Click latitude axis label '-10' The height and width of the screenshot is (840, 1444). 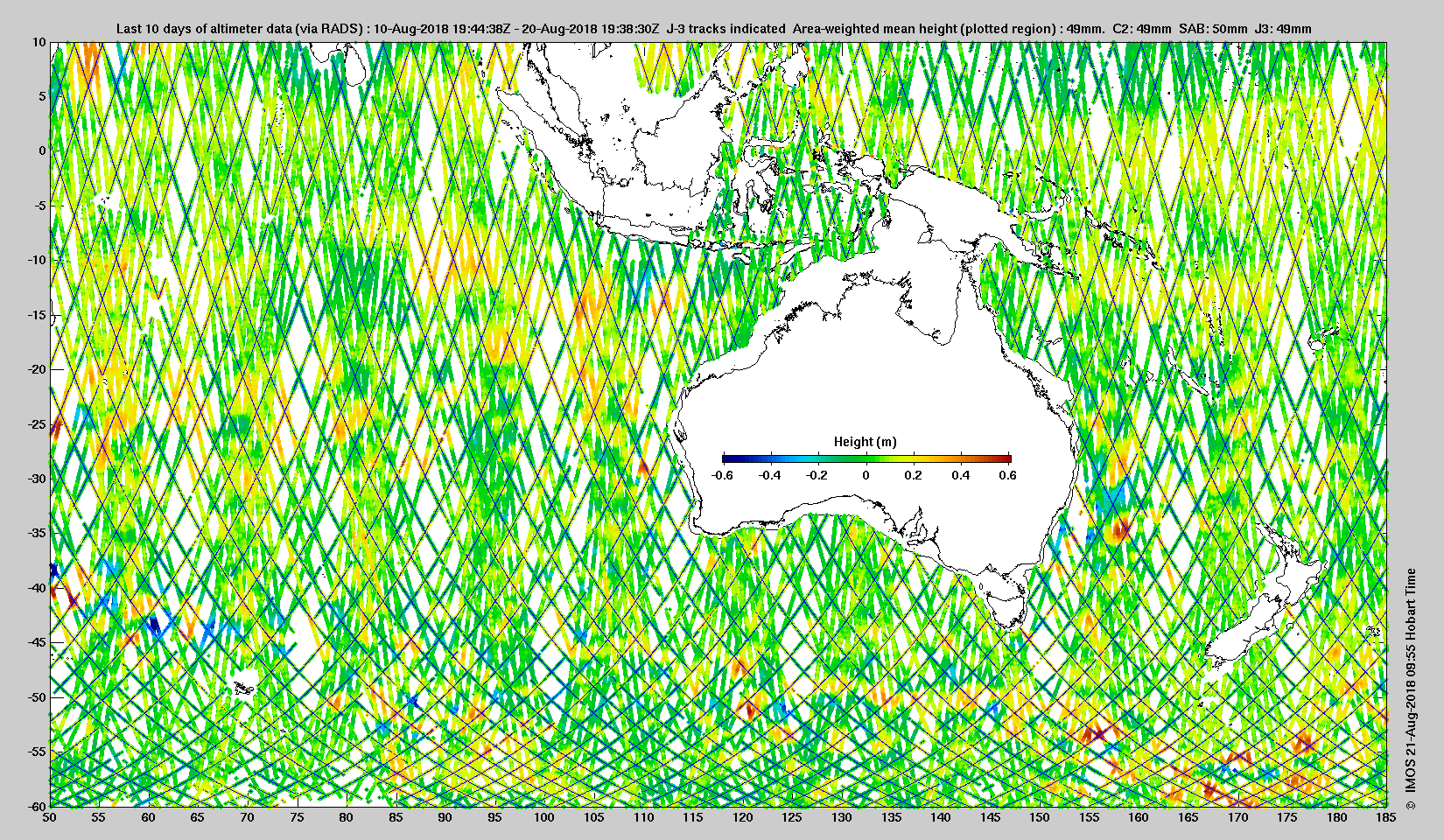[37, 260]
